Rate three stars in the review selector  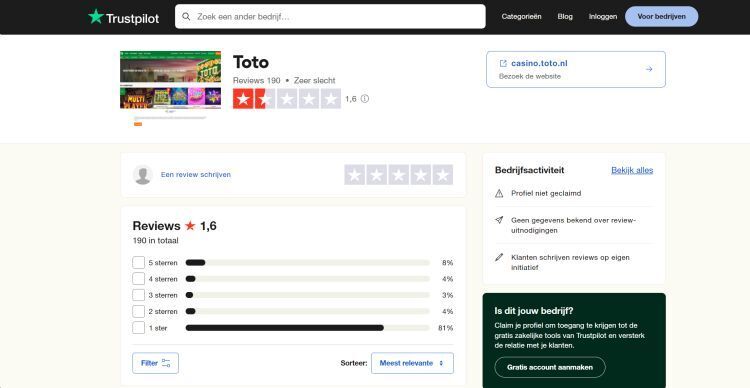pyautogui.click(x=398, y=175)
